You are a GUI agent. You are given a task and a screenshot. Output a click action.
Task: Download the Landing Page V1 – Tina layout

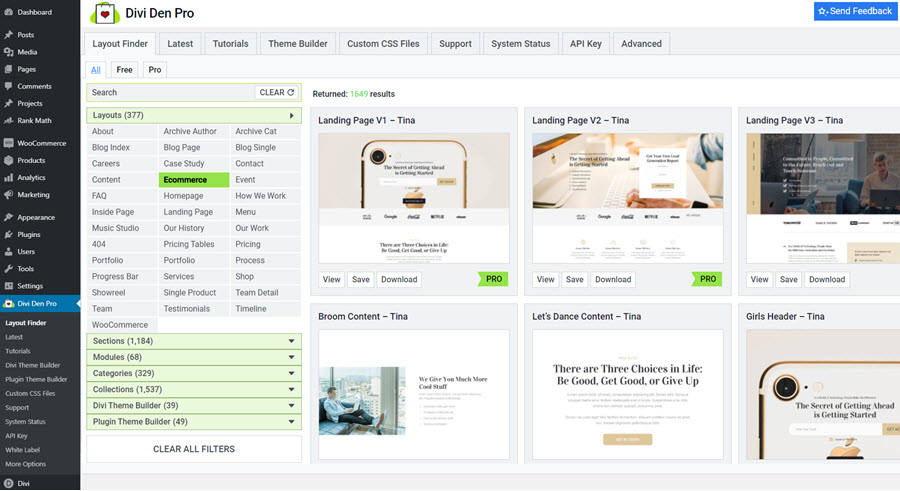(399, 280)
